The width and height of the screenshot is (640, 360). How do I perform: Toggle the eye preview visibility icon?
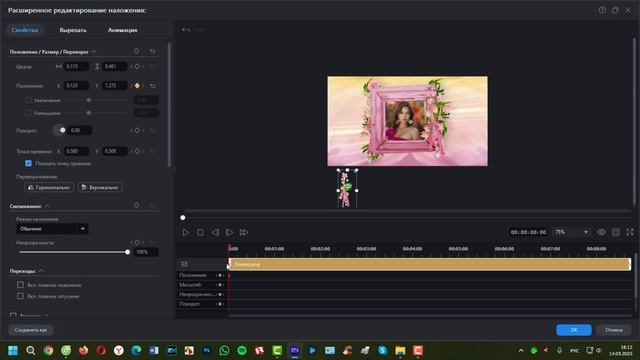(601, 232)
